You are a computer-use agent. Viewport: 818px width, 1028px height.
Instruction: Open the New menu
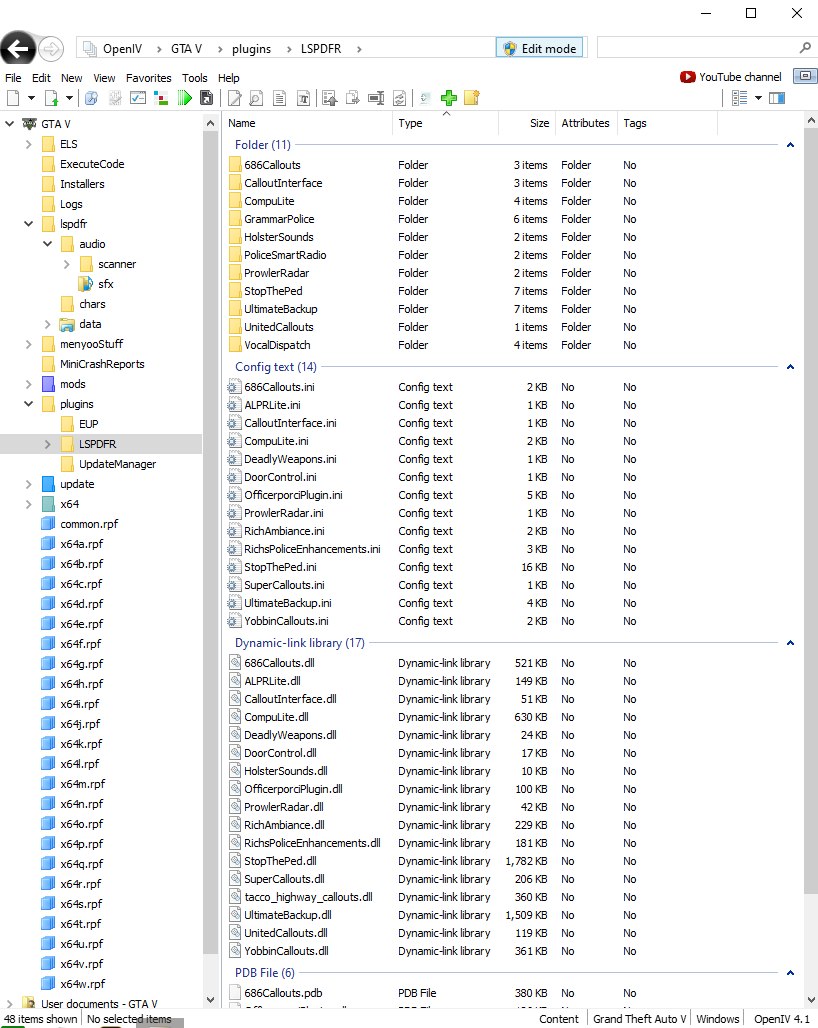[71, 78]
